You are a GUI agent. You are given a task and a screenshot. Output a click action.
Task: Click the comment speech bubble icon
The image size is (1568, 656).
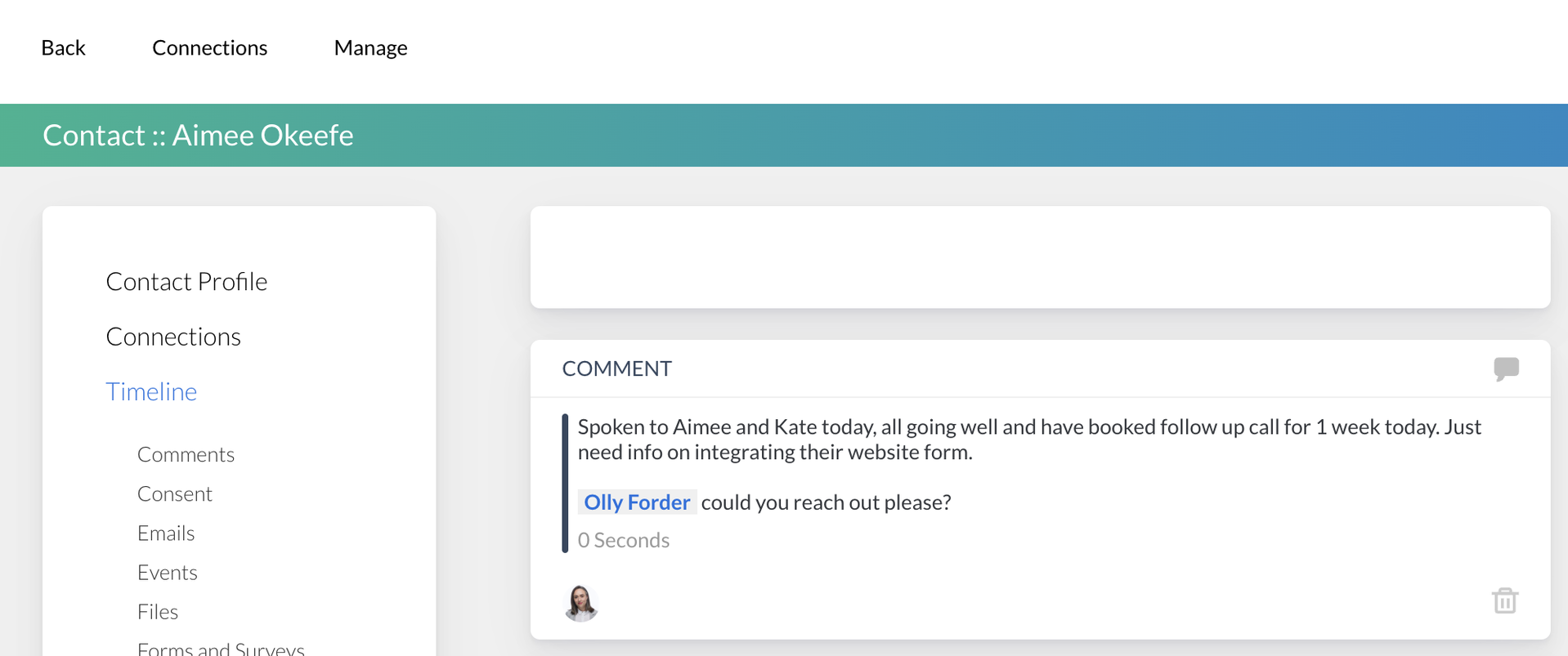pos(1506,368)
